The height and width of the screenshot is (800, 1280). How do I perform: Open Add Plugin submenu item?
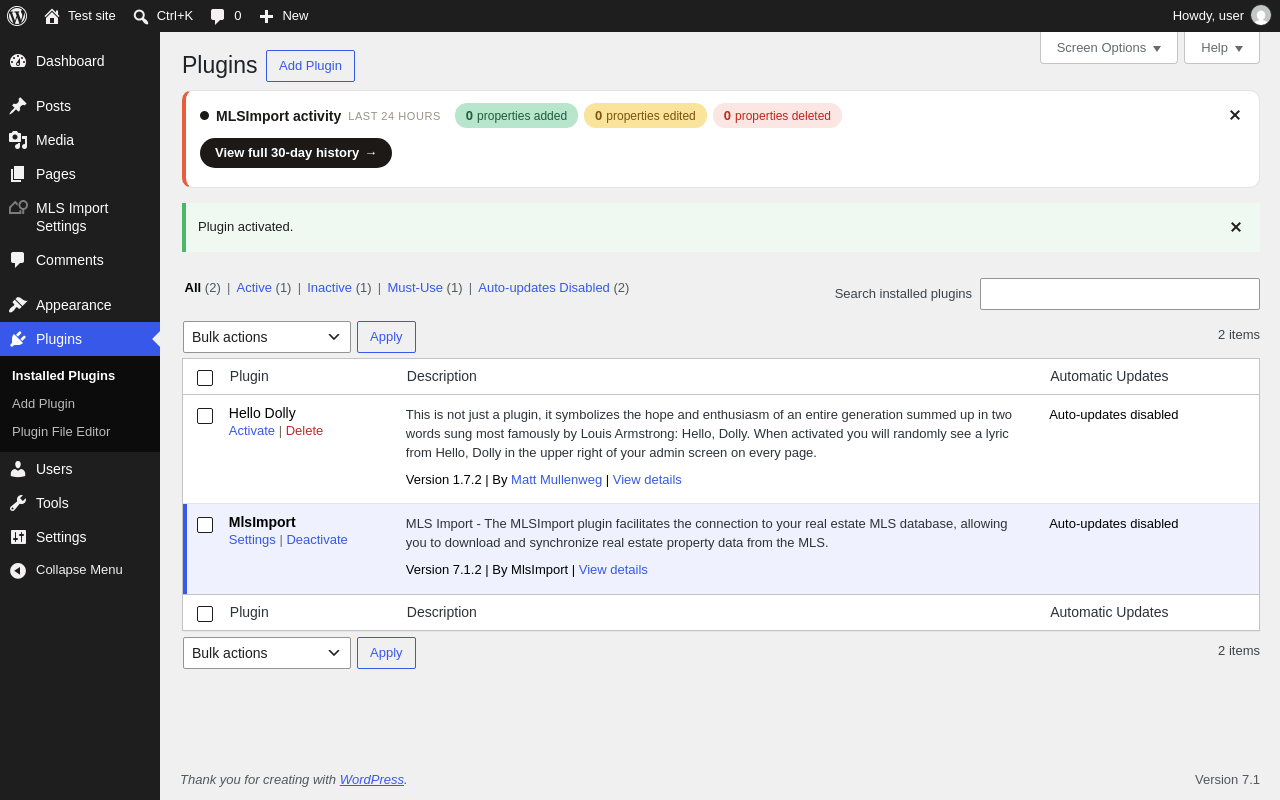43,404
